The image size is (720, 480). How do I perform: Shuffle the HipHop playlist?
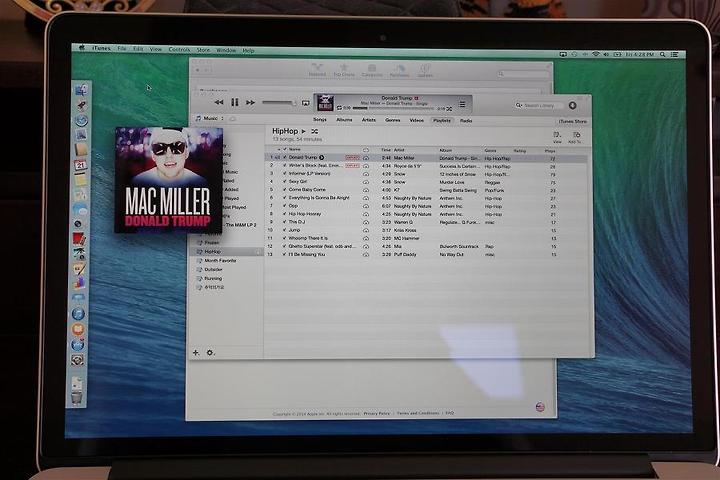click(x=315, y=131)
